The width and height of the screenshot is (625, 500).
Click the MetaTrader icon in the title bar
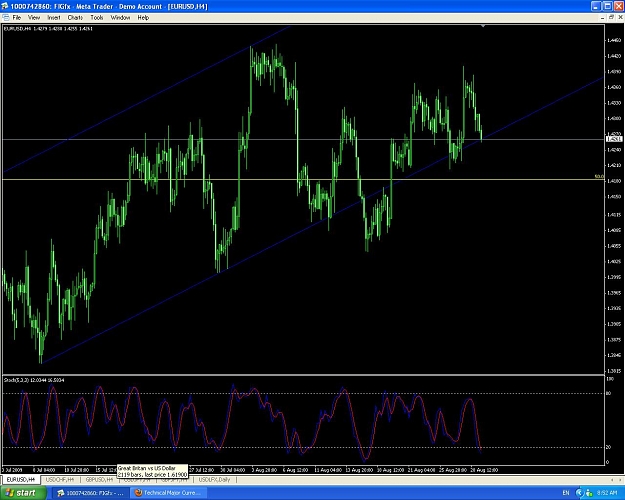tap(5, 6)
